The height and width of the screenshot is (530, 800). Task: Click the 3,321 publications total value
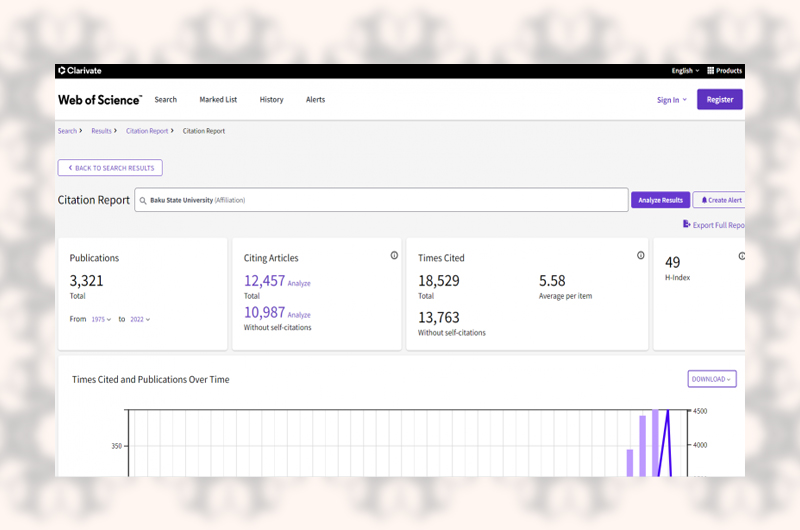[86, 281]
